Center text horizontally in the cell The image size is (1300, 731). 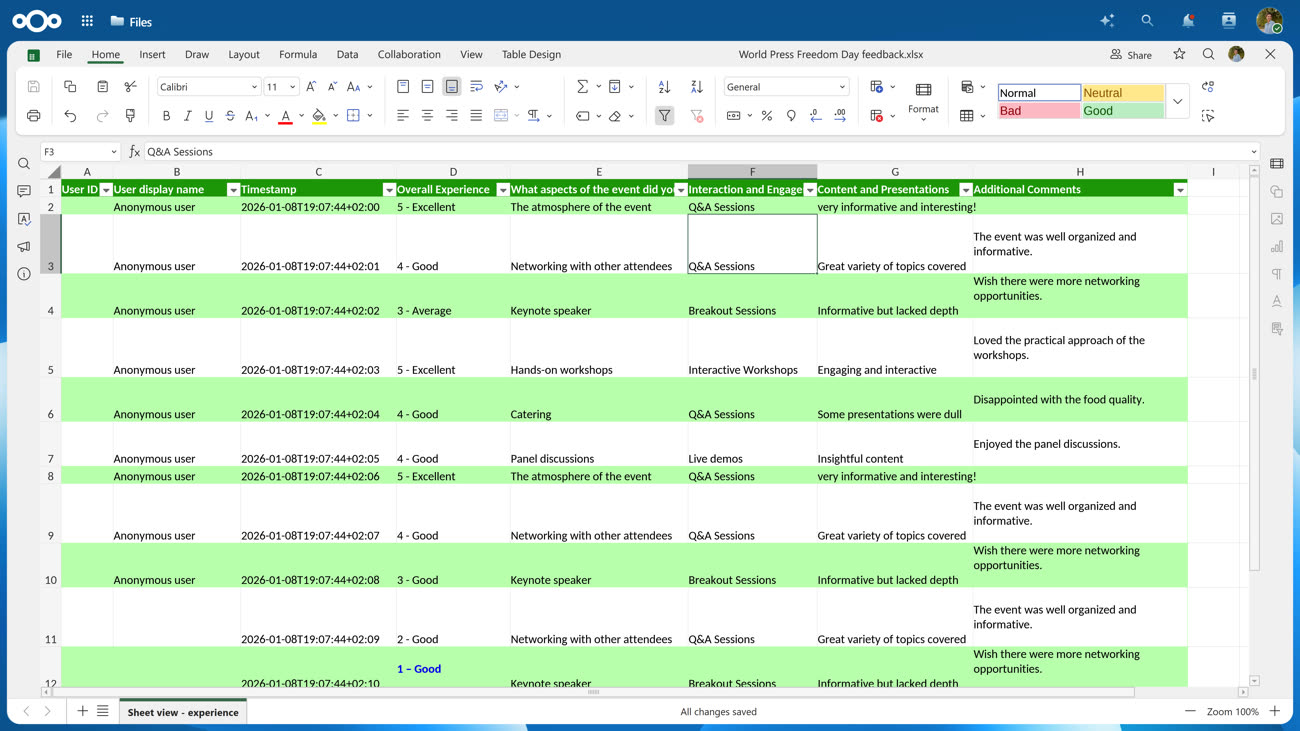click(427, 116)
